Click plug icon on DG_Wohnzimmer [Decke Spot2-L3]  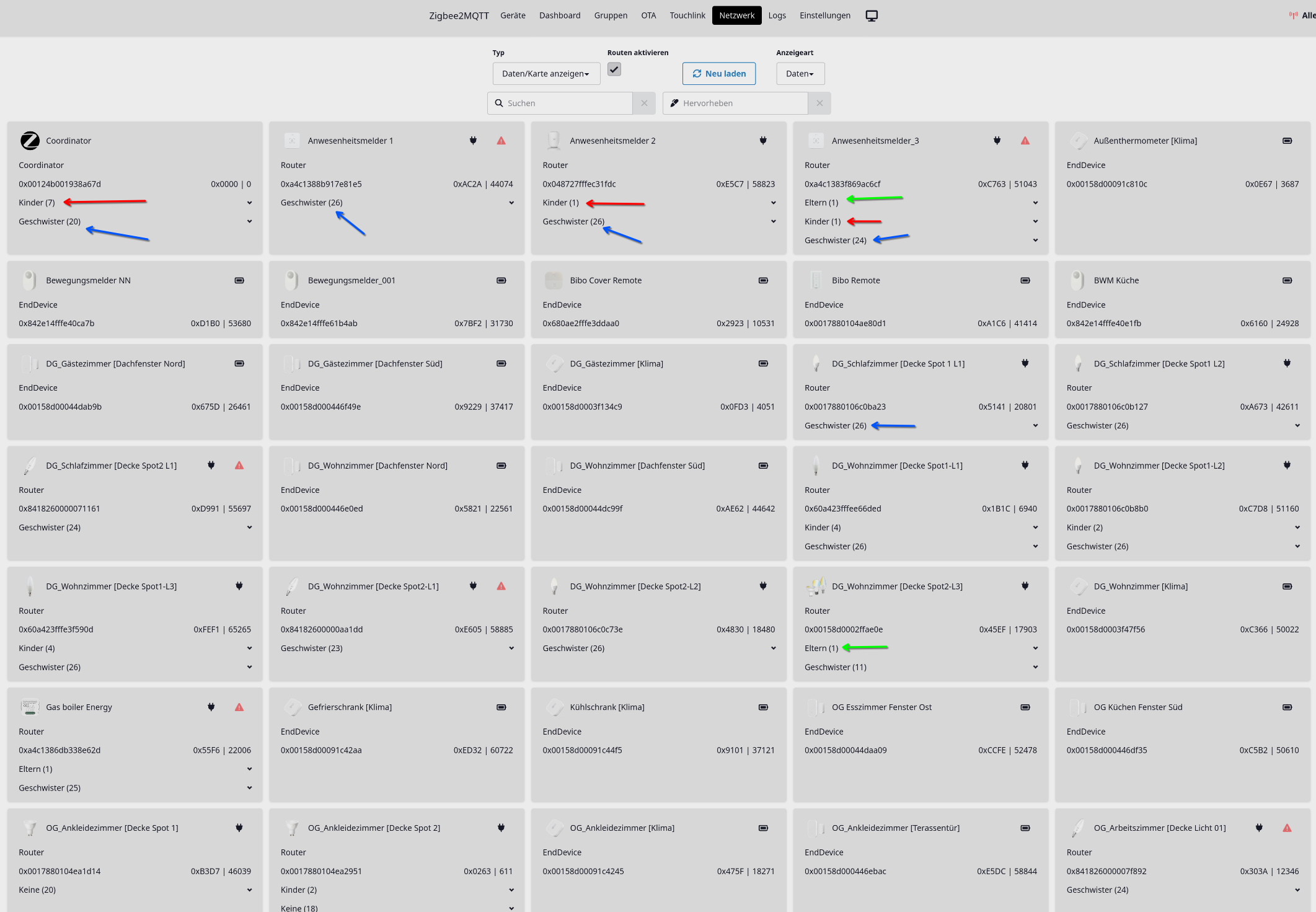[x=1025, y=586]
